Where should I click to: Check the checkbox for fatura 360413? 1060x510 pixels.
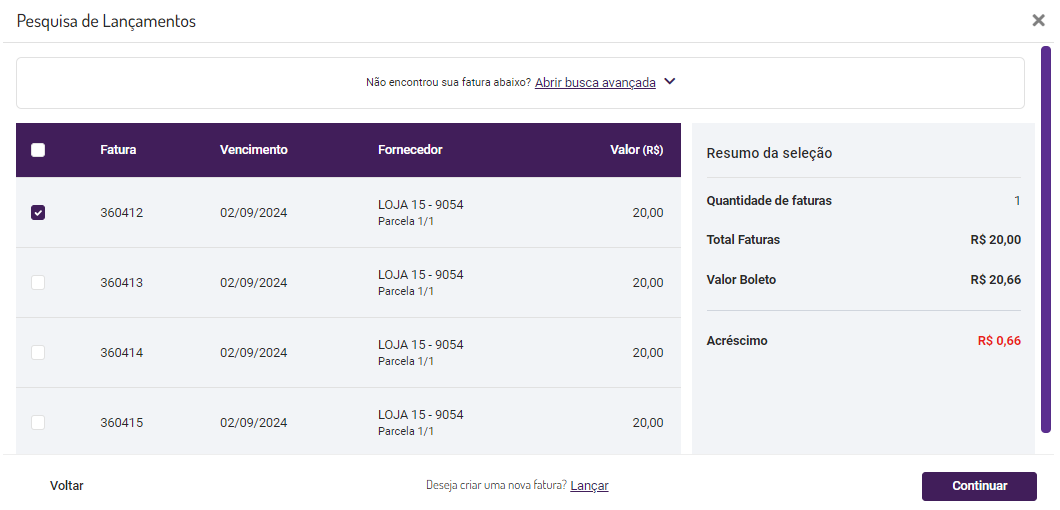[x=38, y=282]
